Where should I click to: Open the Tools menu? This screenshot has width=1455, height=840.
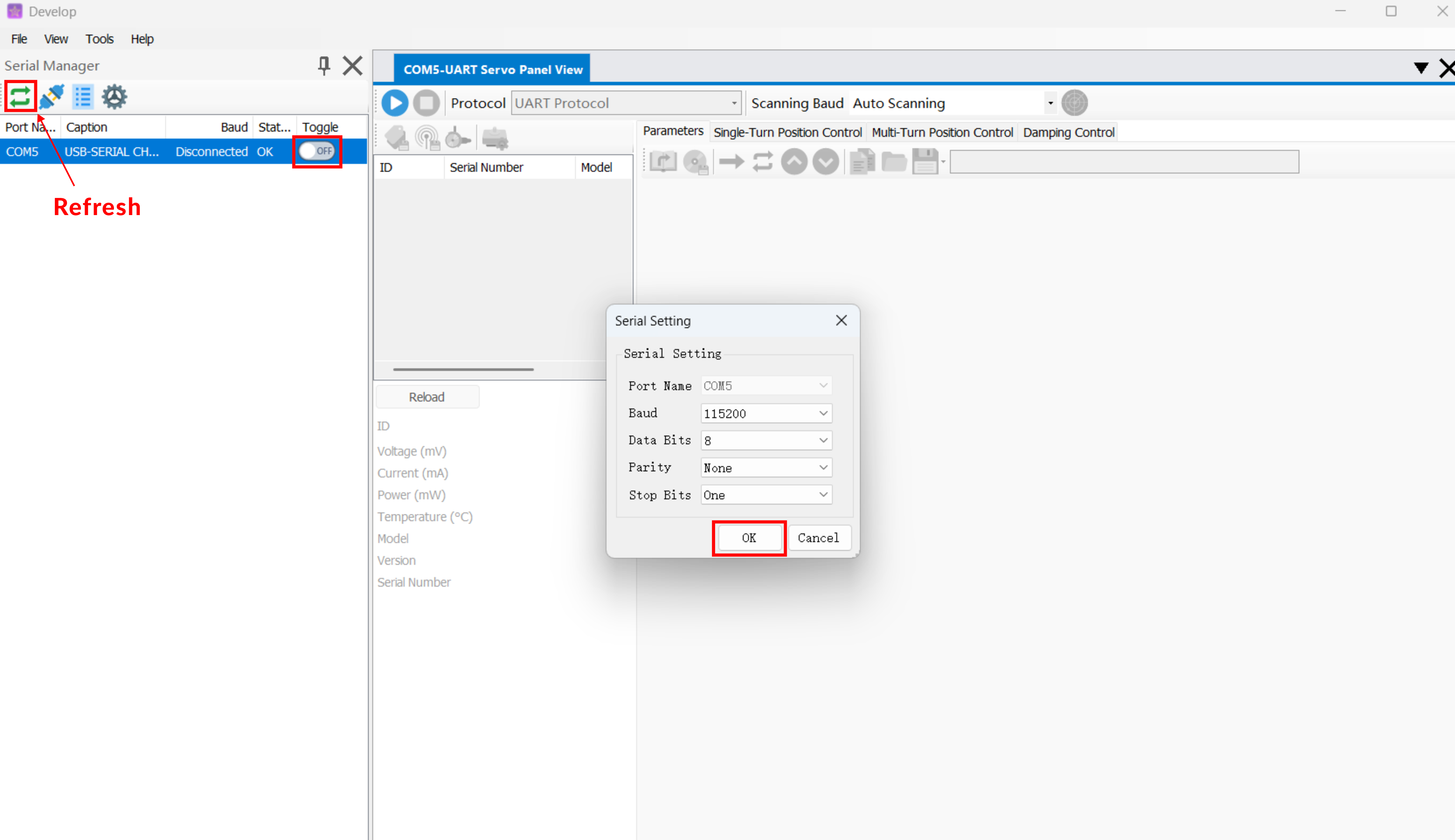click(99, 39)
